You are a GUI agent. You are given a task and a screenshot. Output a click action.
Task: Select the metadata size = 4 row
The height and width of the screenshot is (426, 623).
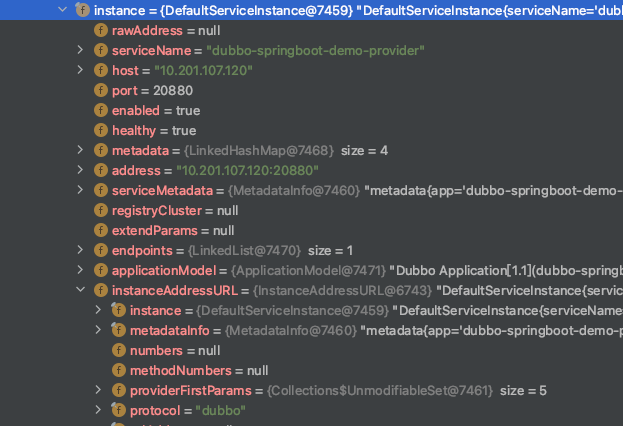[312, 150]
